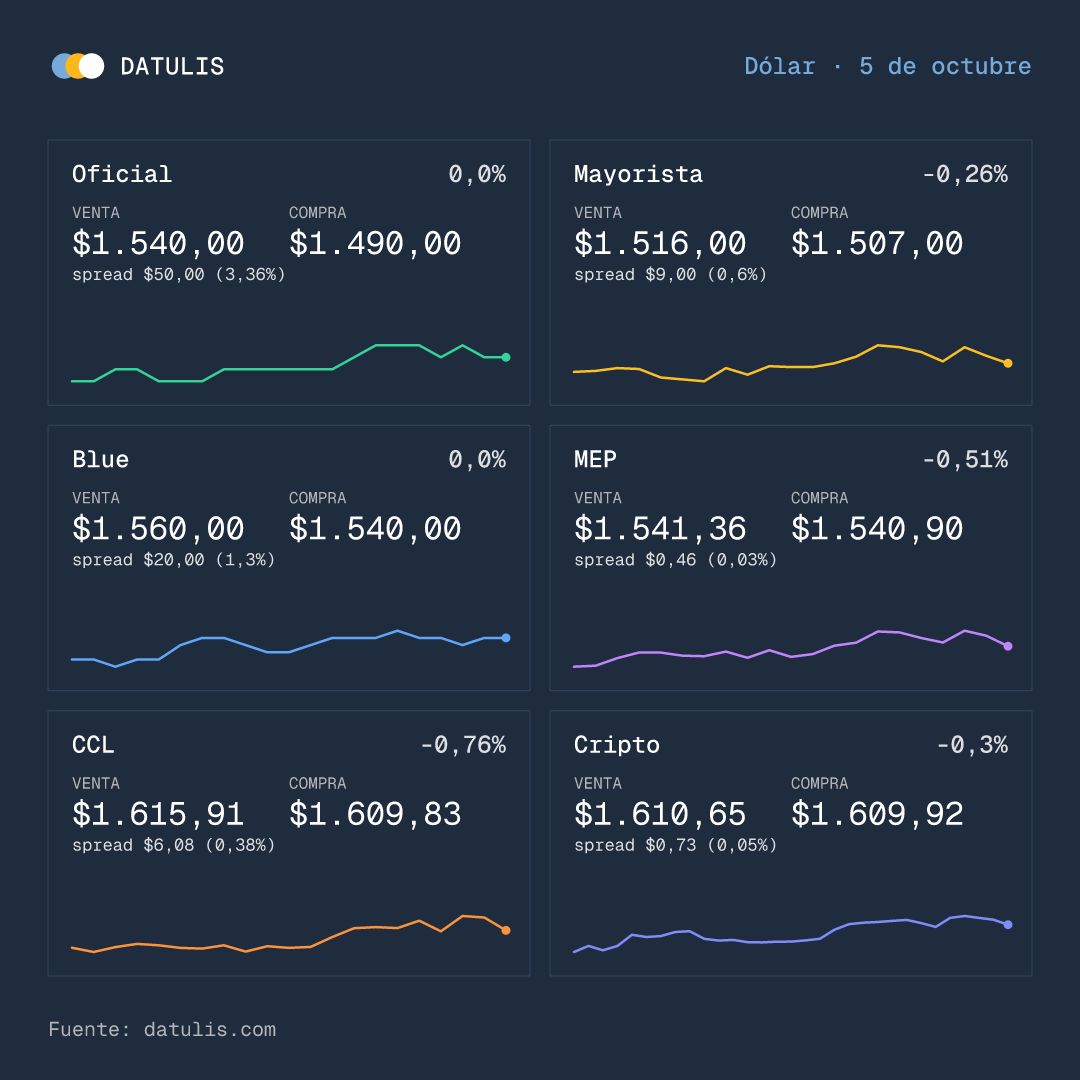Click the COMPRA label in CCL card

tap(318, 782)
